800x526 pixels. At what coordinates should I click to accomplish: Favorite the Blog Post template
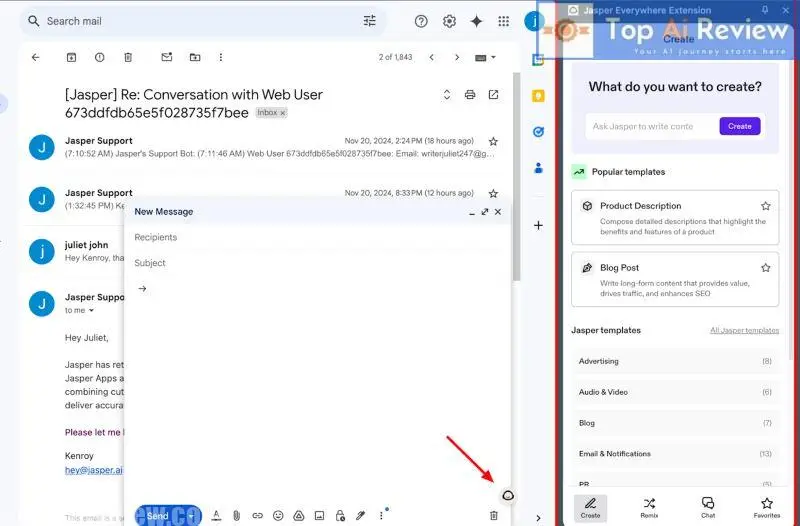tap(765, 268)
